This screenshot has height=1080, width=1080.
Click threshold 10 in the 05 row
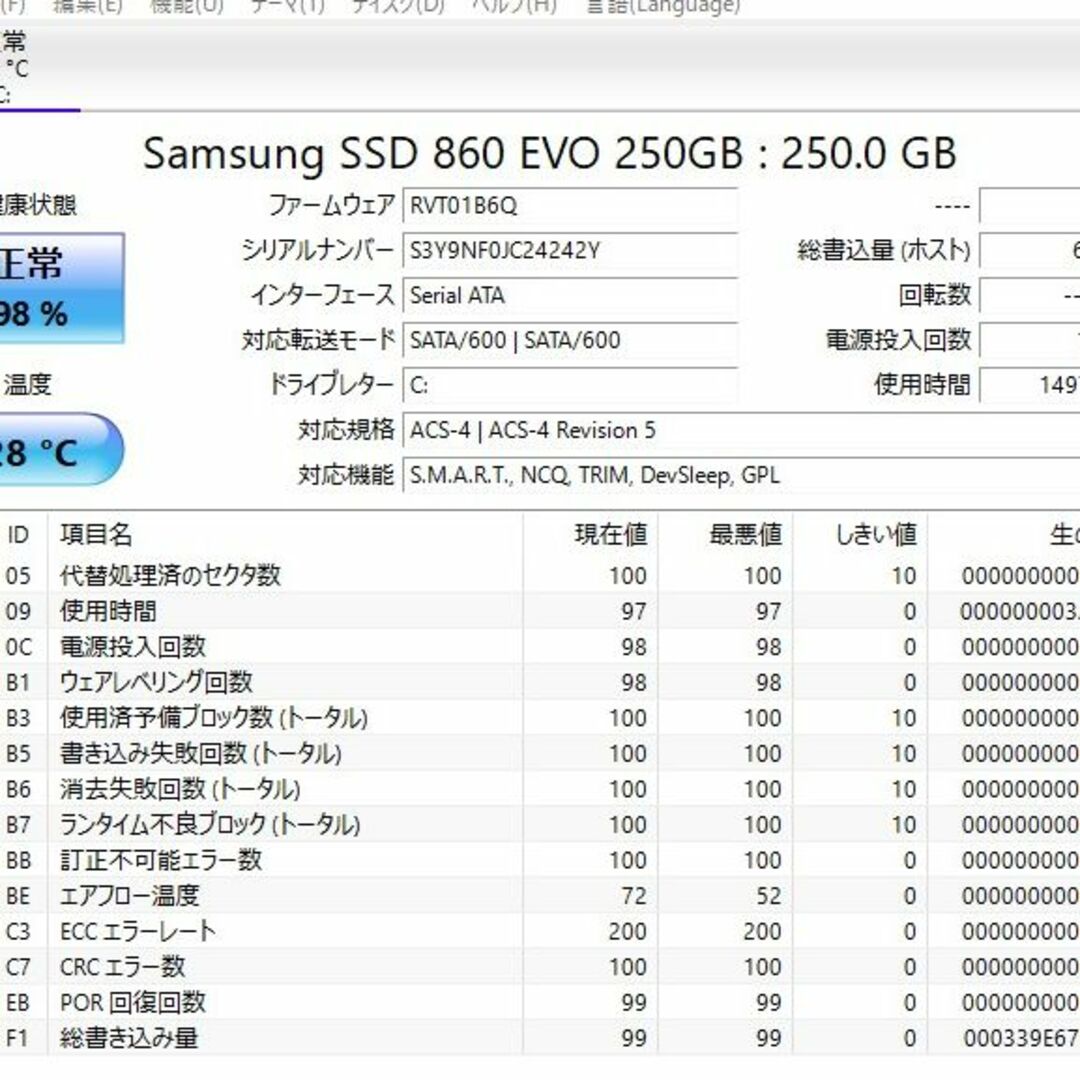(x=904, y=576)
